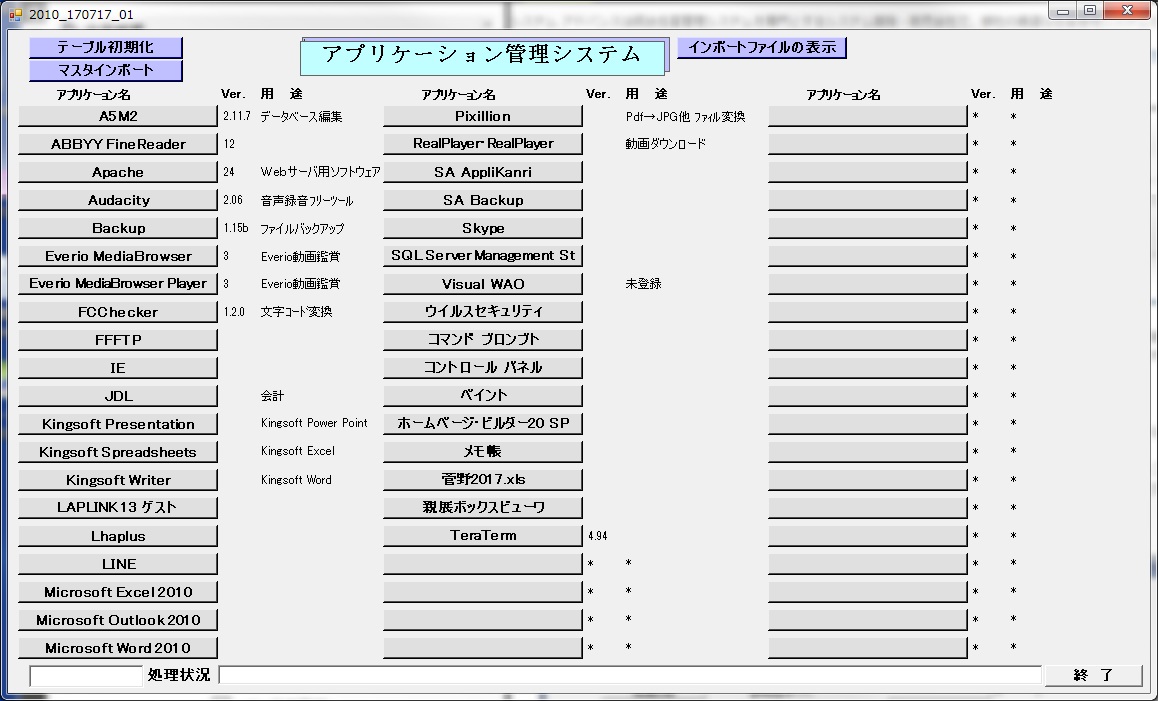This screenshot has width=1158, height=701.
Task: Click the データベース編集 description text
Action: point(301,117)
